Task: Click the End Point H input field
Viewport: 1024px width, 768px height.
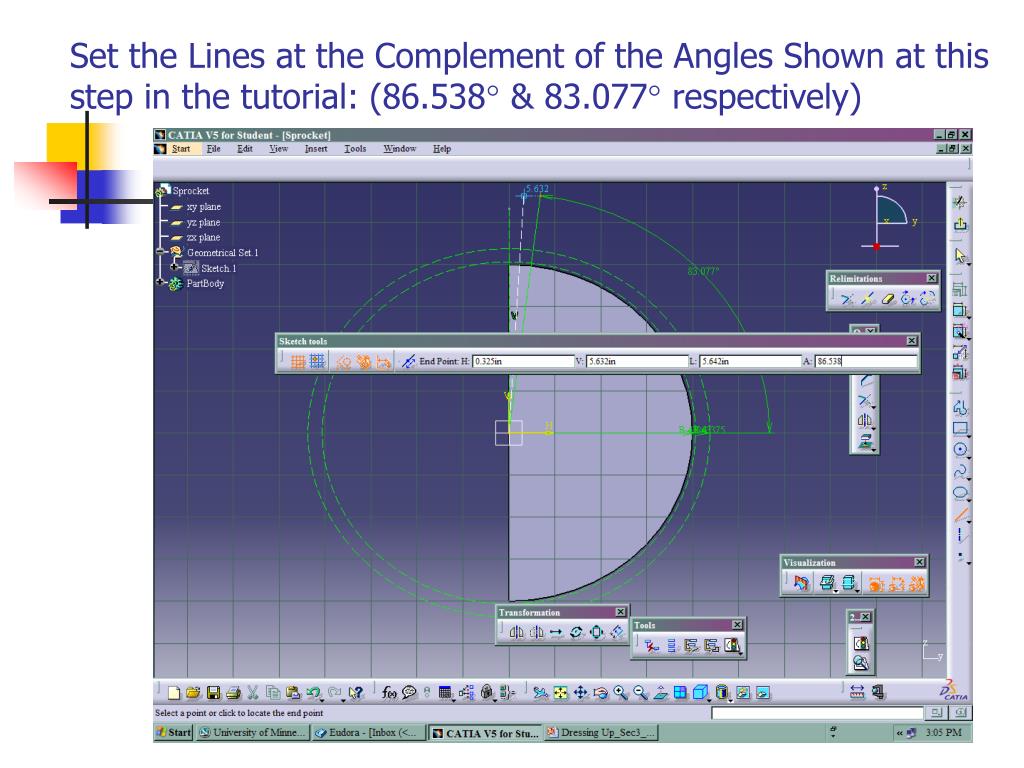Action: (x=523, y=361)
